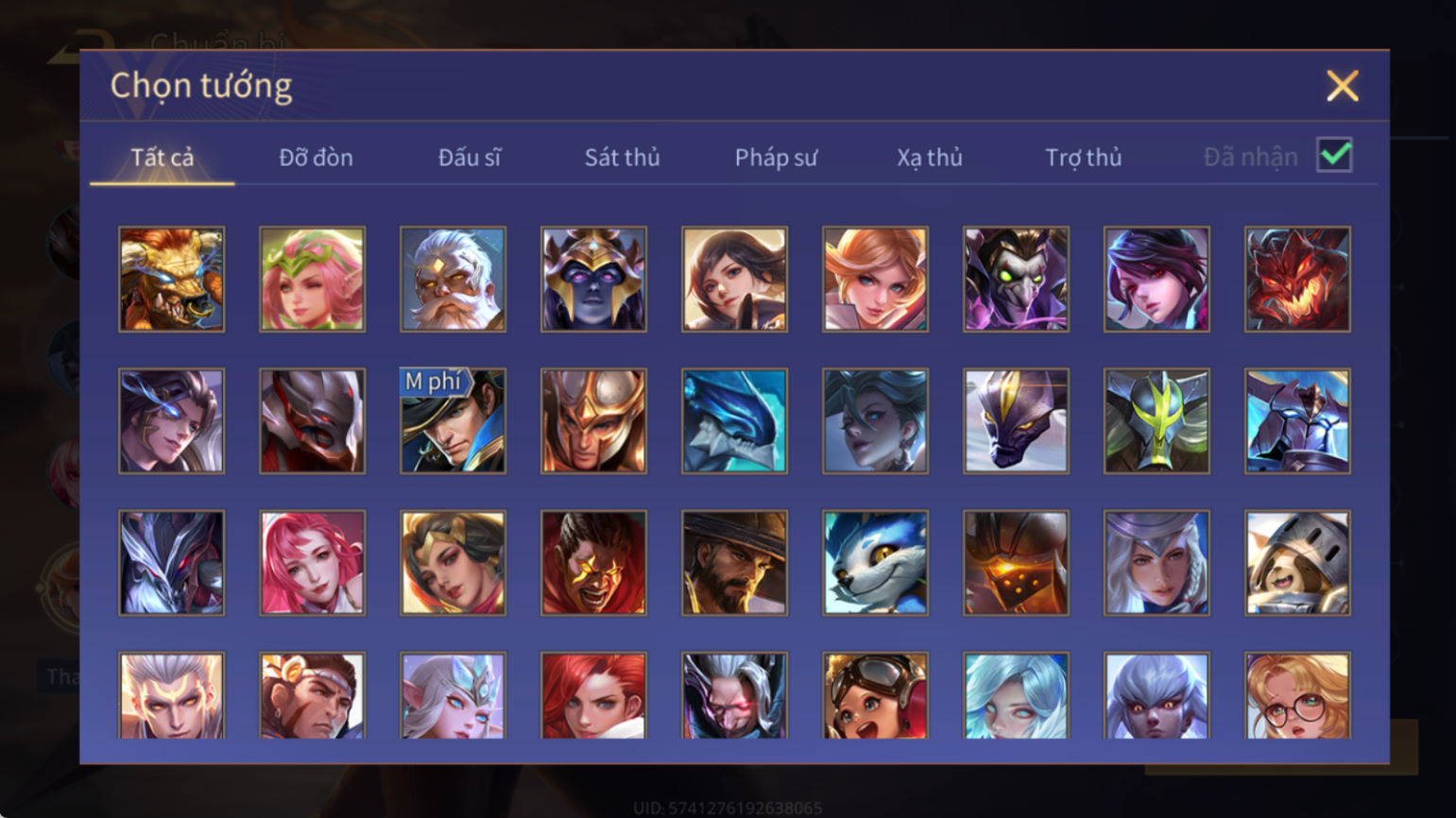Pick the pink-haired elf with leaf crown
The width and height of the screenshot is (1456, 818).
(313, 279)
